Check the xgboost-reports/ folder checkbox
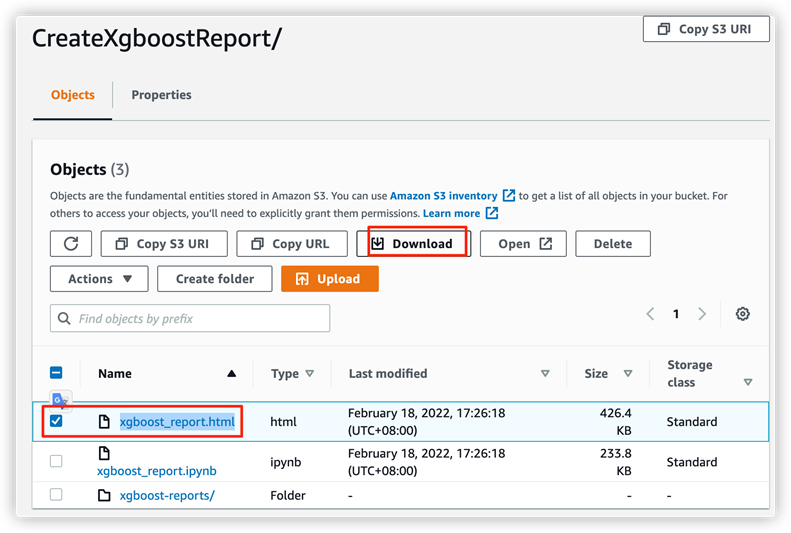This screenshot has height=533, width=791. point(56,495)
